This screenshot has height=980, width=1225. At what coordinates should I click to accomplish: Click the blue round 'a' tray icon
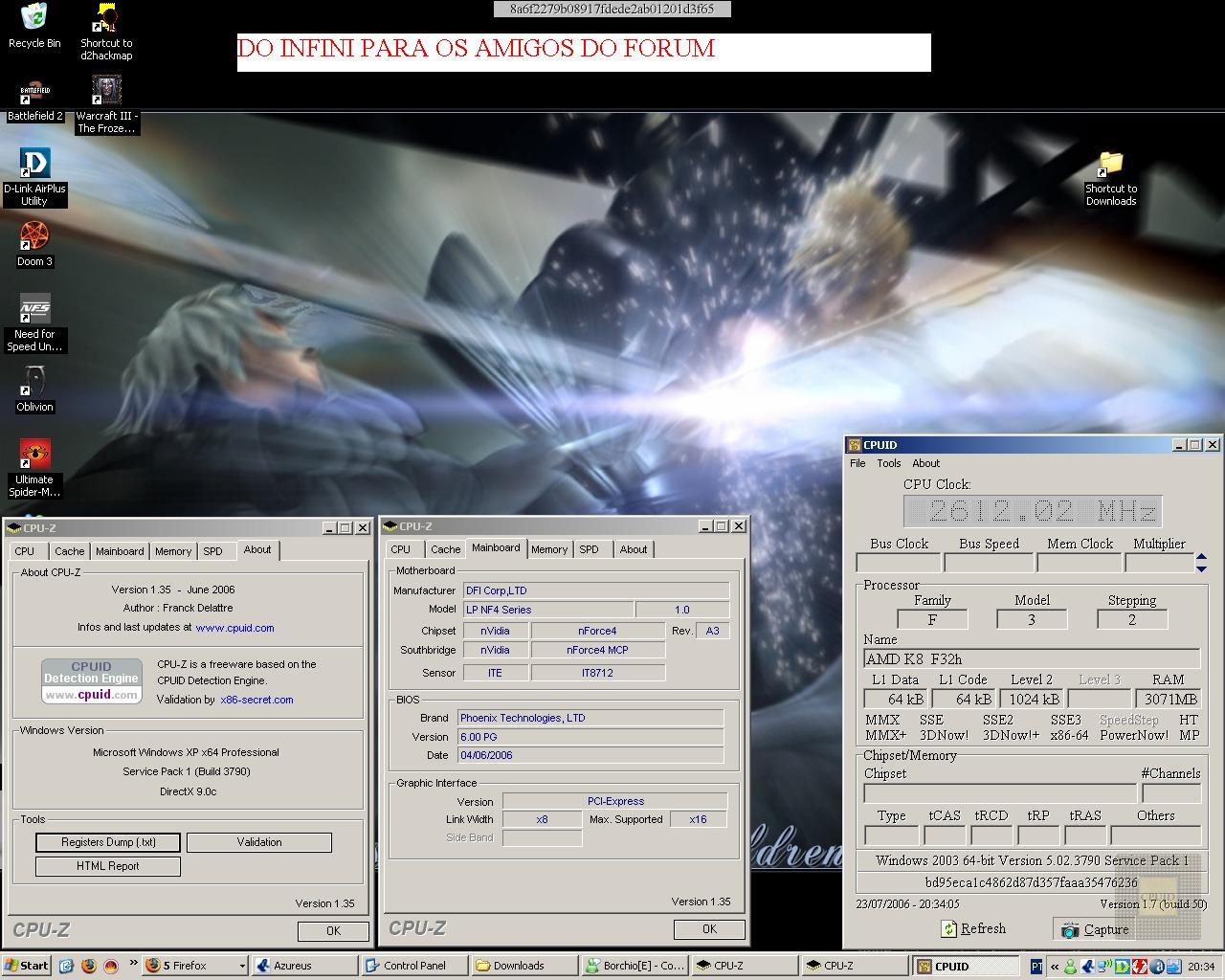tap(1156, 967)
